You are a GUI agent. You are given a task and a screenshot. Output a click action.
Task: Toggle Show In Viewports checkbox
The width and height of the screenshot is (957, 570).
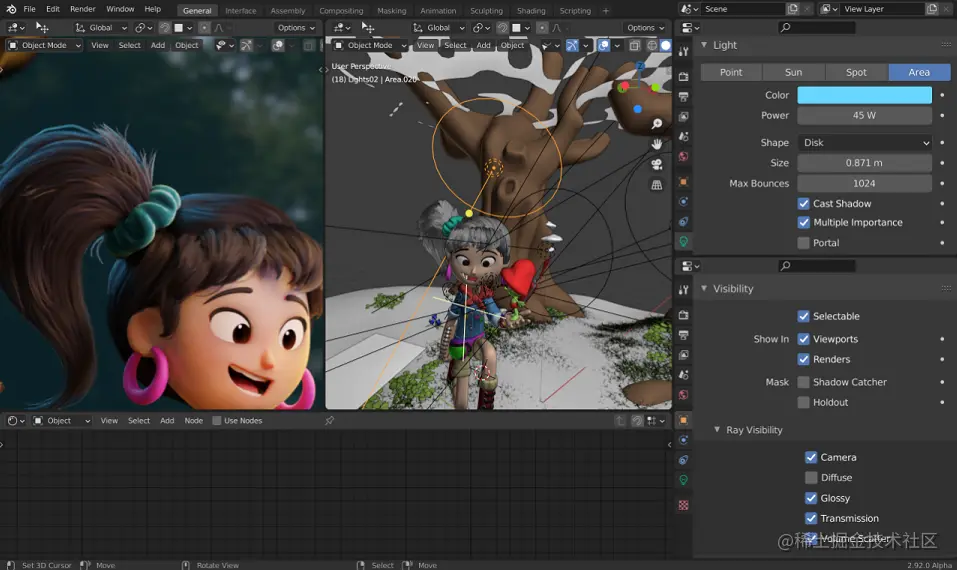click(x=804, y=339)
